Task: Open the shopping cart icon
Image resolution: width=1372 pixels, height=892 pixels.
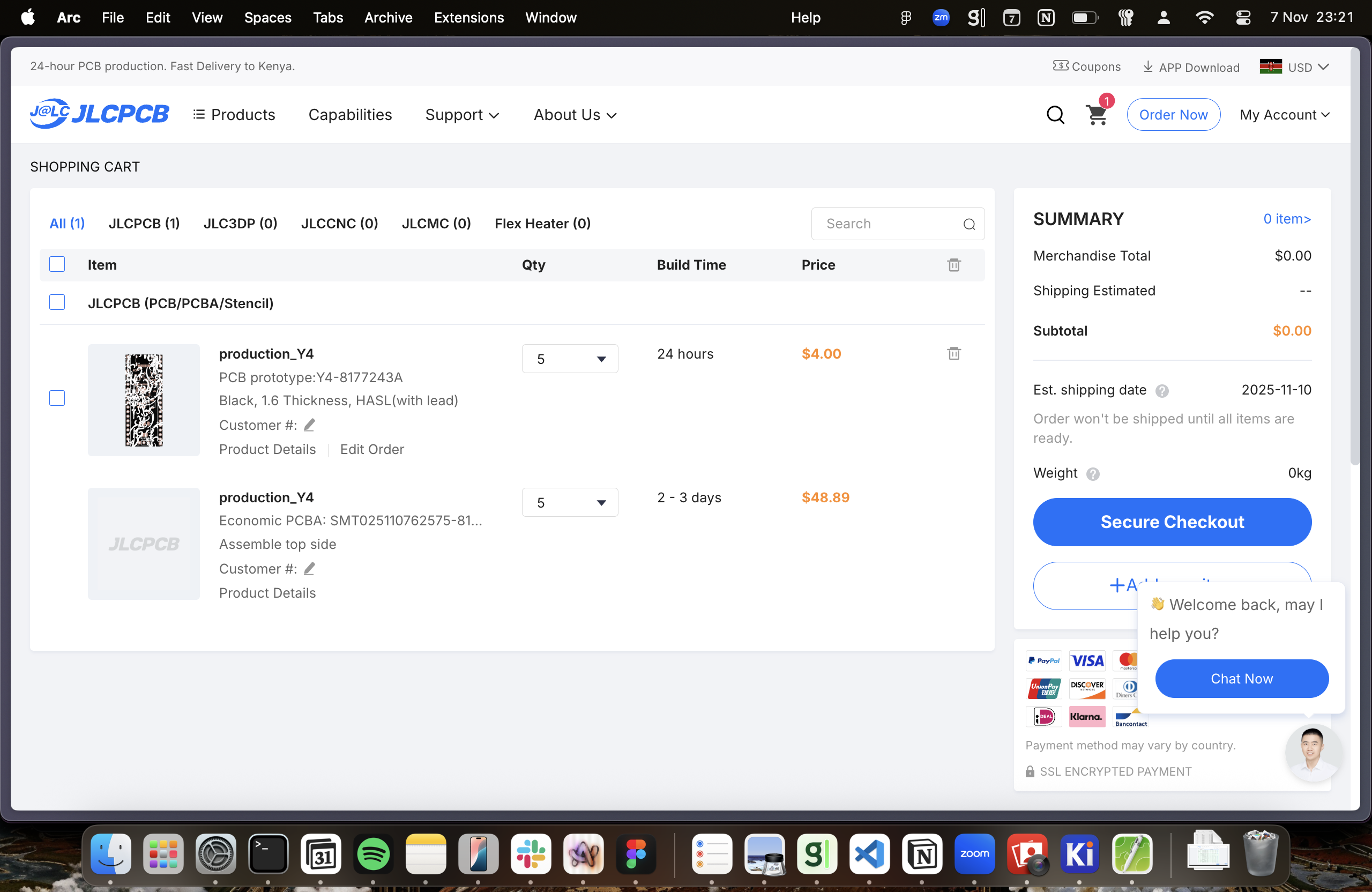Action: point(1097,115)
